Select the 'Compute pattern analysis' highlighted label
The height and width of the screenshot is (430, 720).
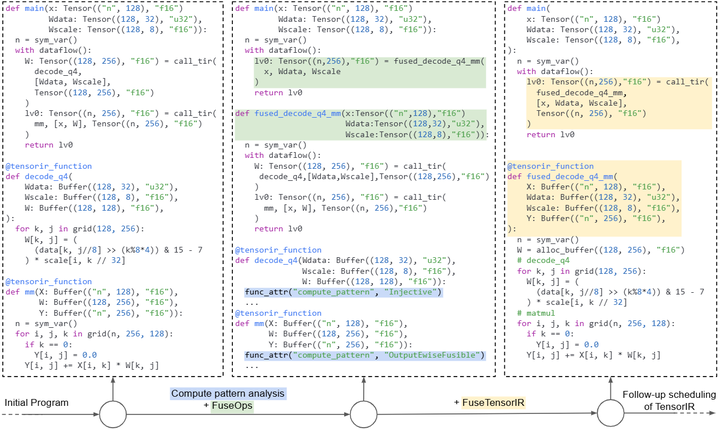[228, 394]
